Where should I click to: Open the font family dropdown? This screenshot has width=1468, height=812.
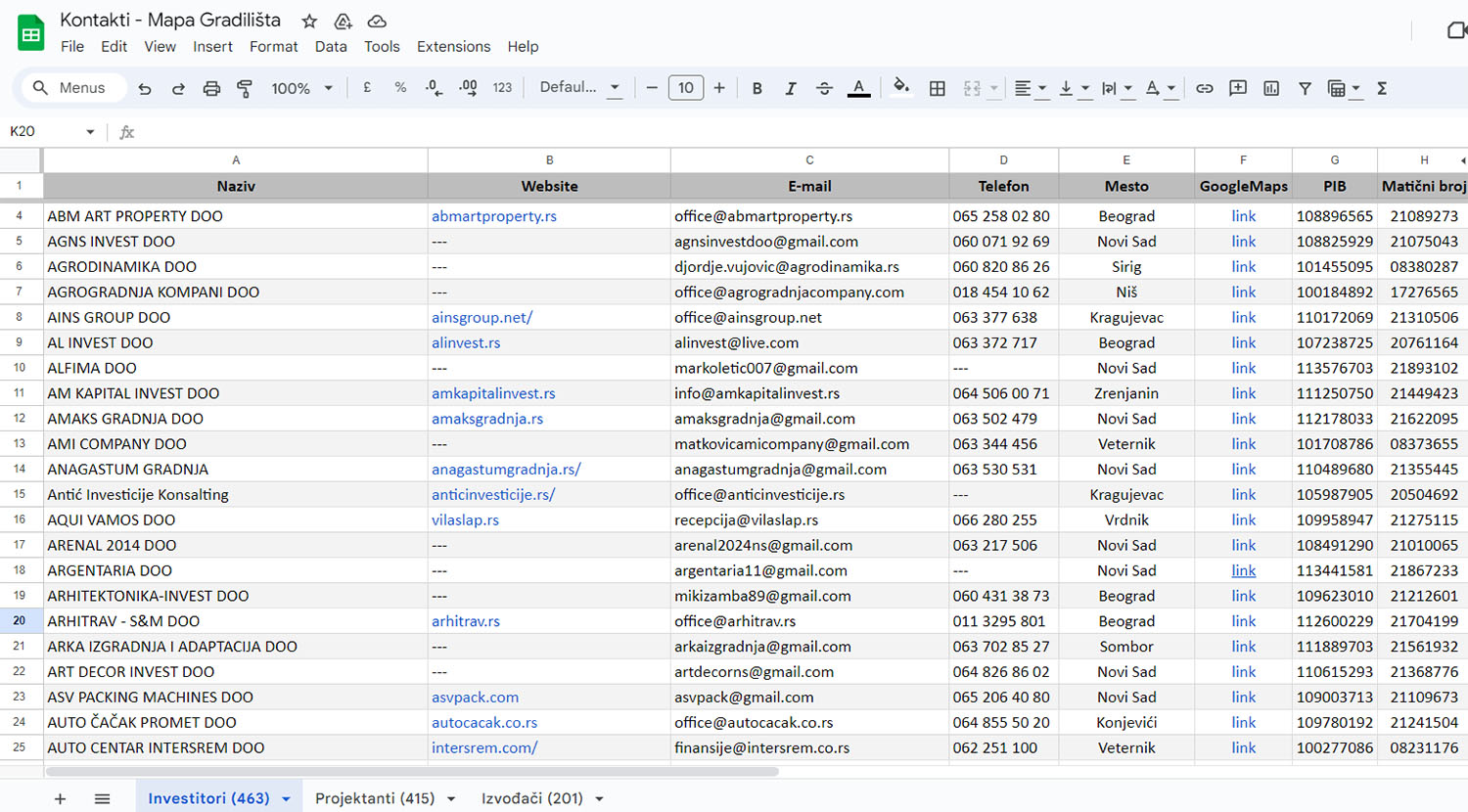tap(579, 88)
